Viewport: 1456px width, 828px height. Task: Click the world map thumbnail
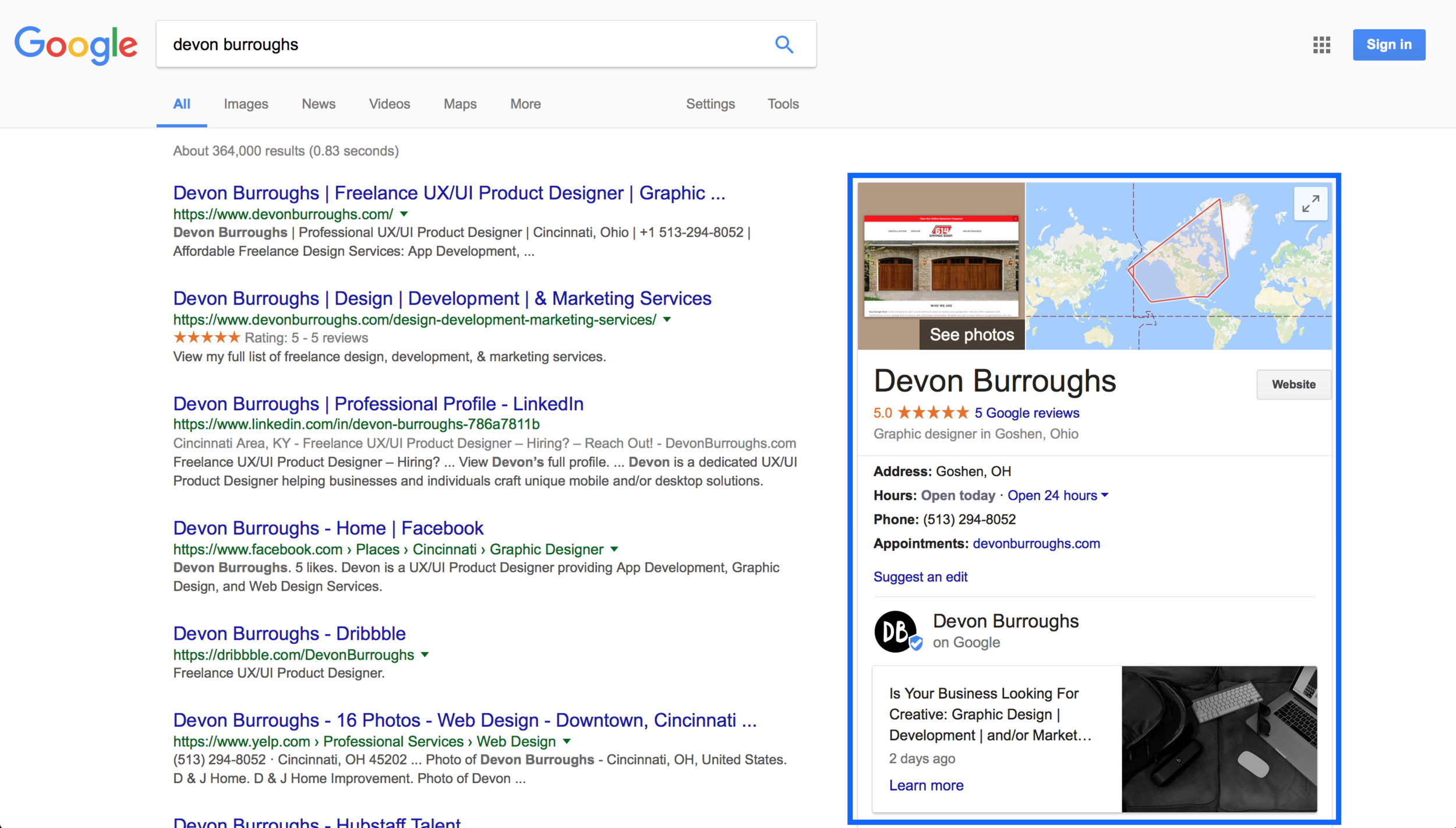(x=1178, y=266)
